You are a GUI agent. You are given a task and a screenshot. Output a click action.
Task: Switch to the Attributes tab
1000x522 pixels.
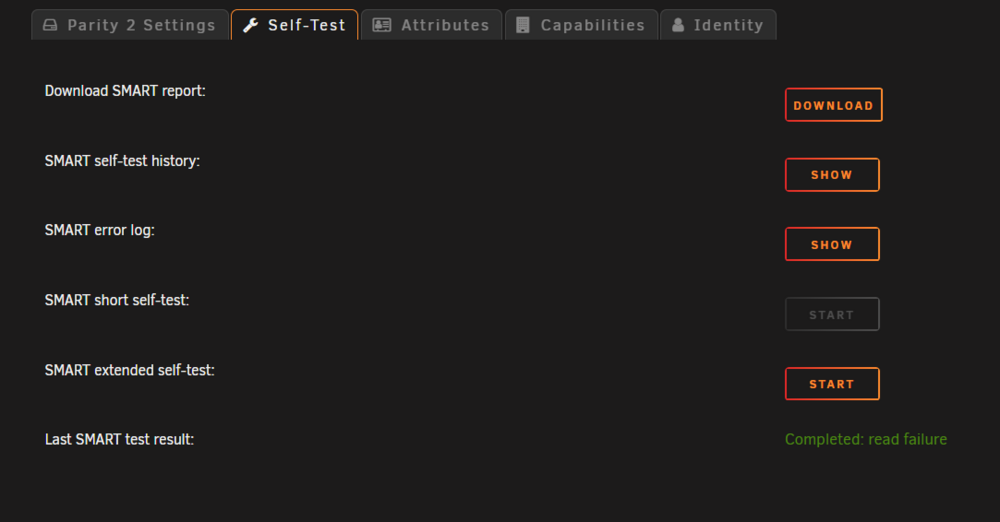tap(431, 25)
